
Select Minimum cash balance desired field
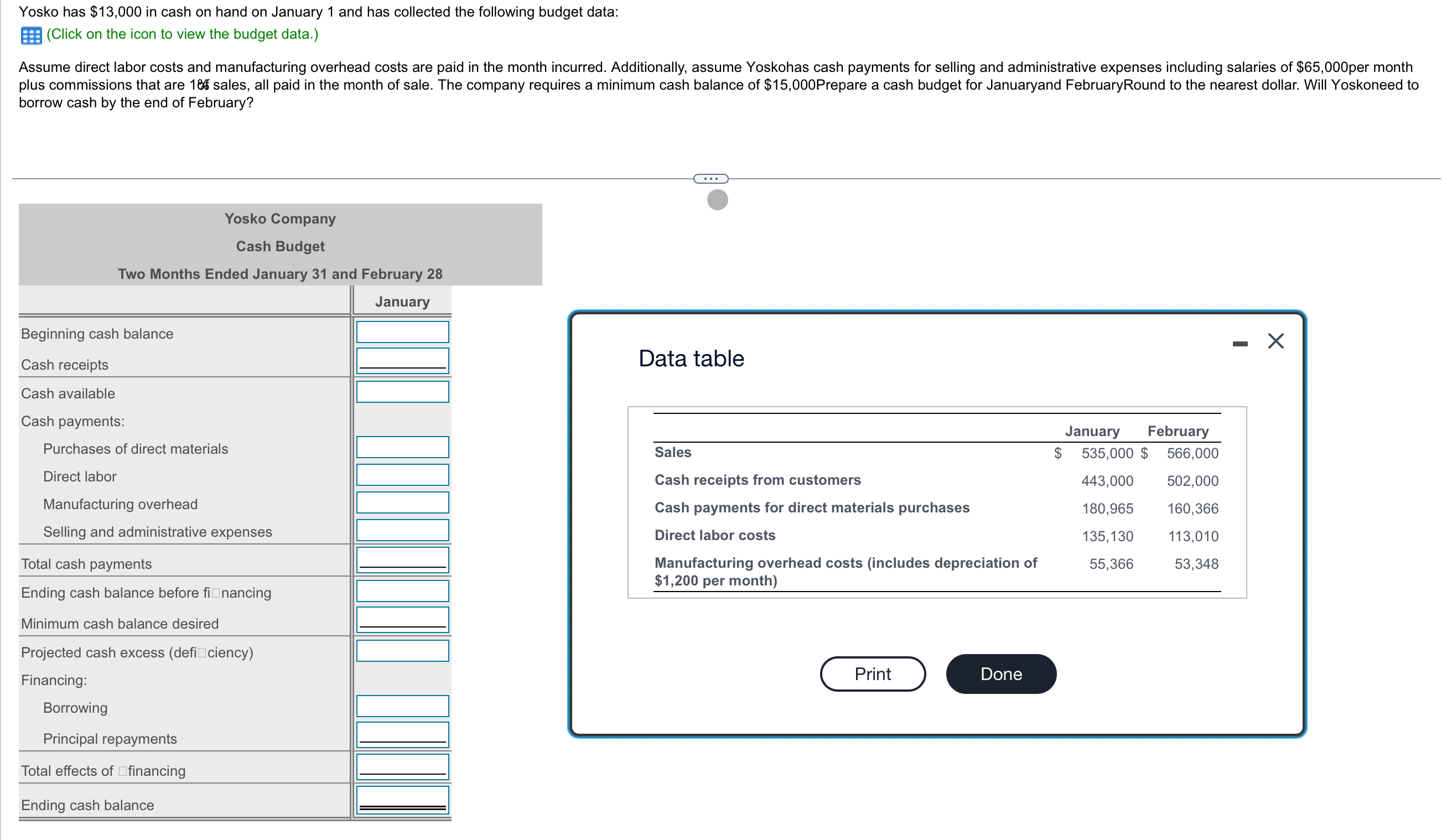402,620
